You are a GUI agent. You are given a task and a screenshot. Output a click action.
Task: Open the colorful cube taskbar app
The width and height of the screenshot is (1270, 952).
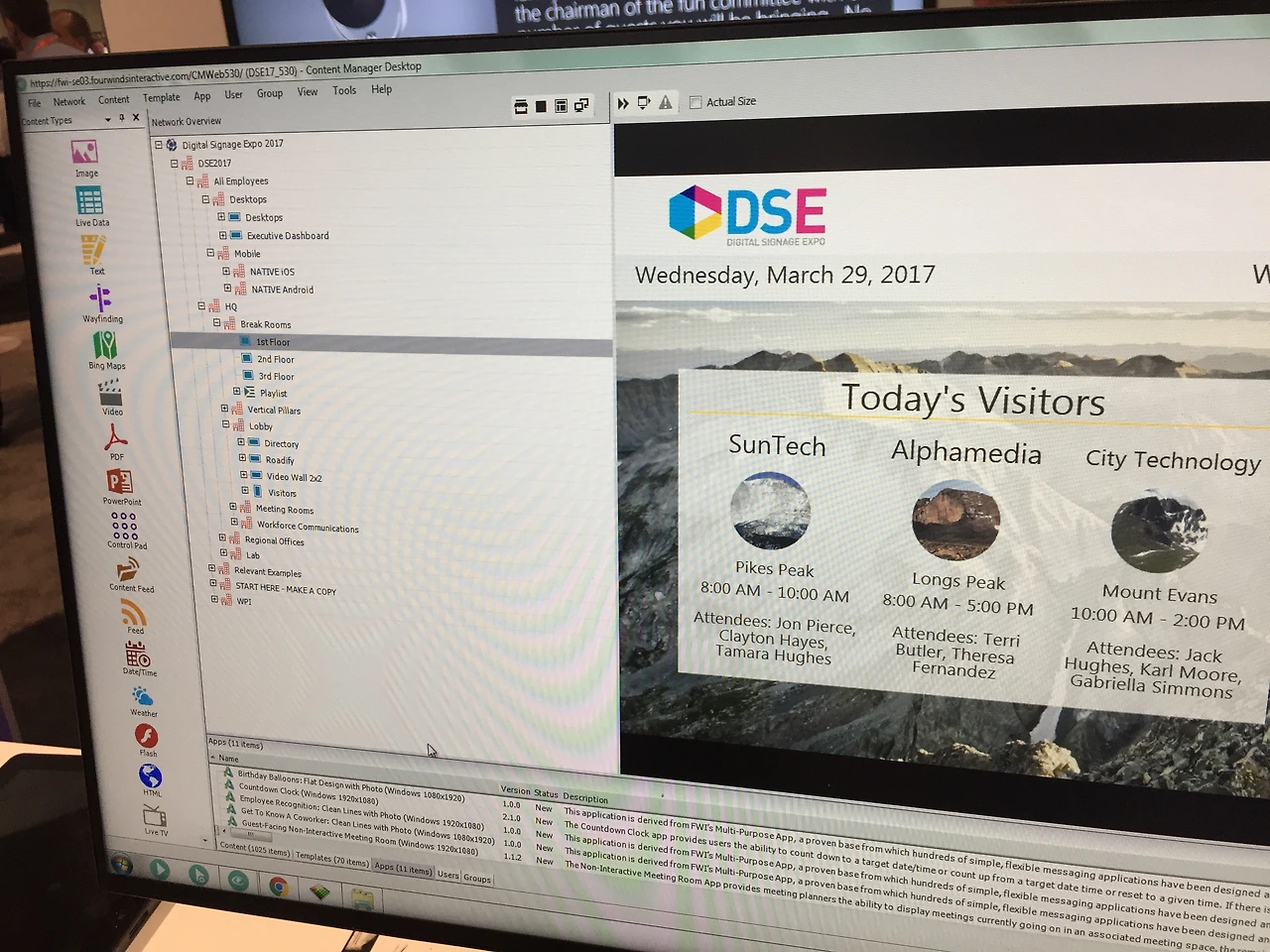[319, 892]
